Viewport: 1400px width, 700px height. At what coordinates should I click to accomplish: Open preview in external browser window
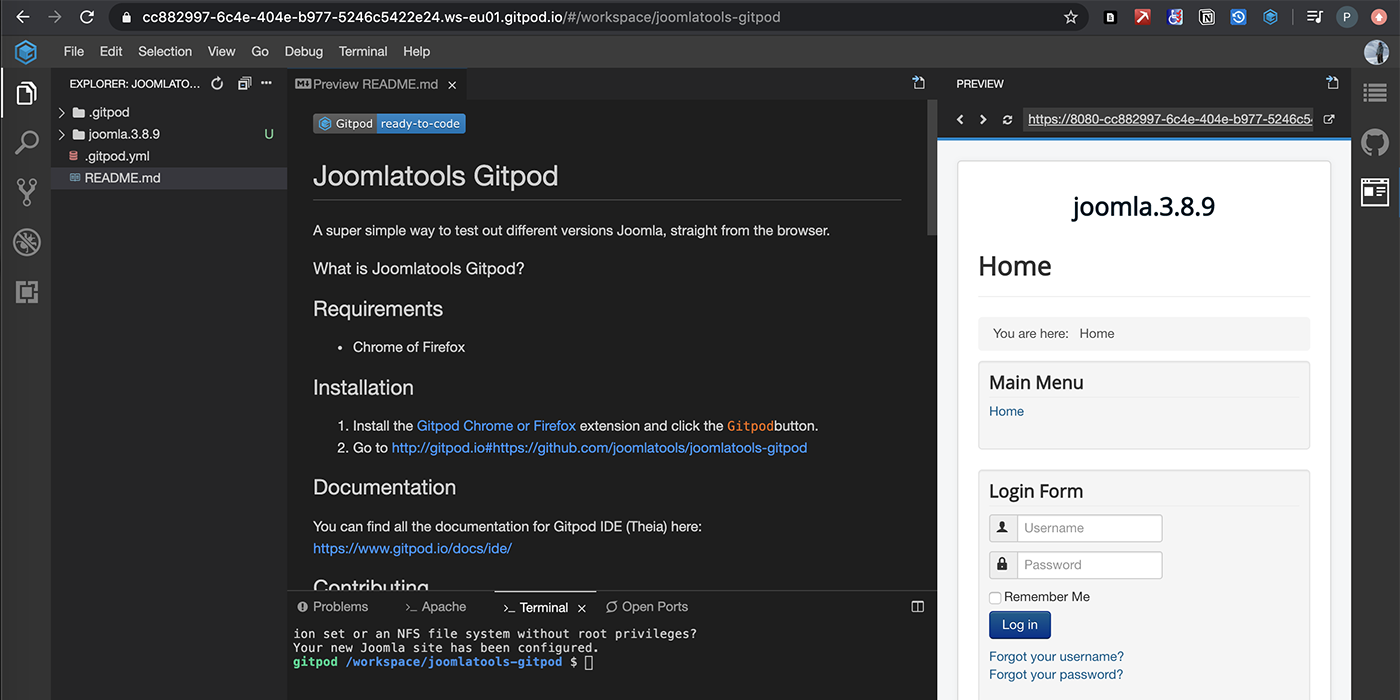1329,120
